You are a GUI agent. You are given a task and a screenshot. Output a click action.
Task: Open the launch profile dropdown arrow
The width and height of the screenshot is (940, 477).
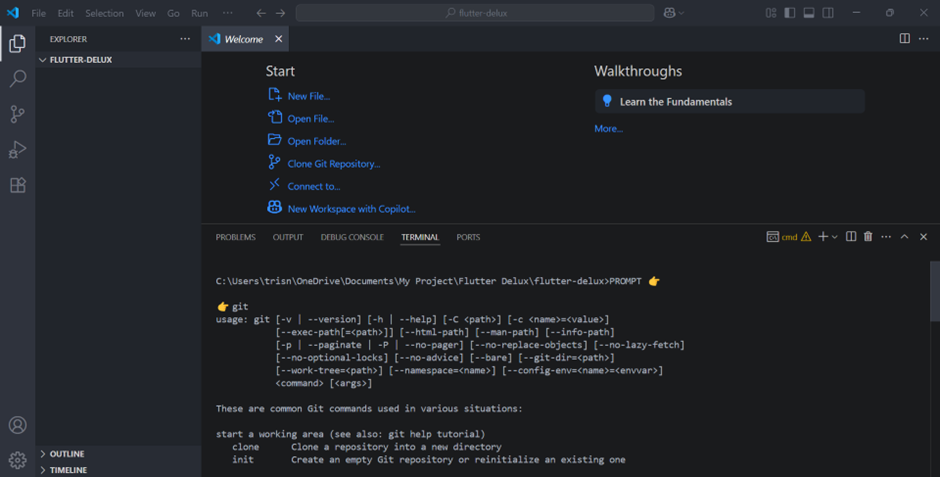(x=834, y=237)
